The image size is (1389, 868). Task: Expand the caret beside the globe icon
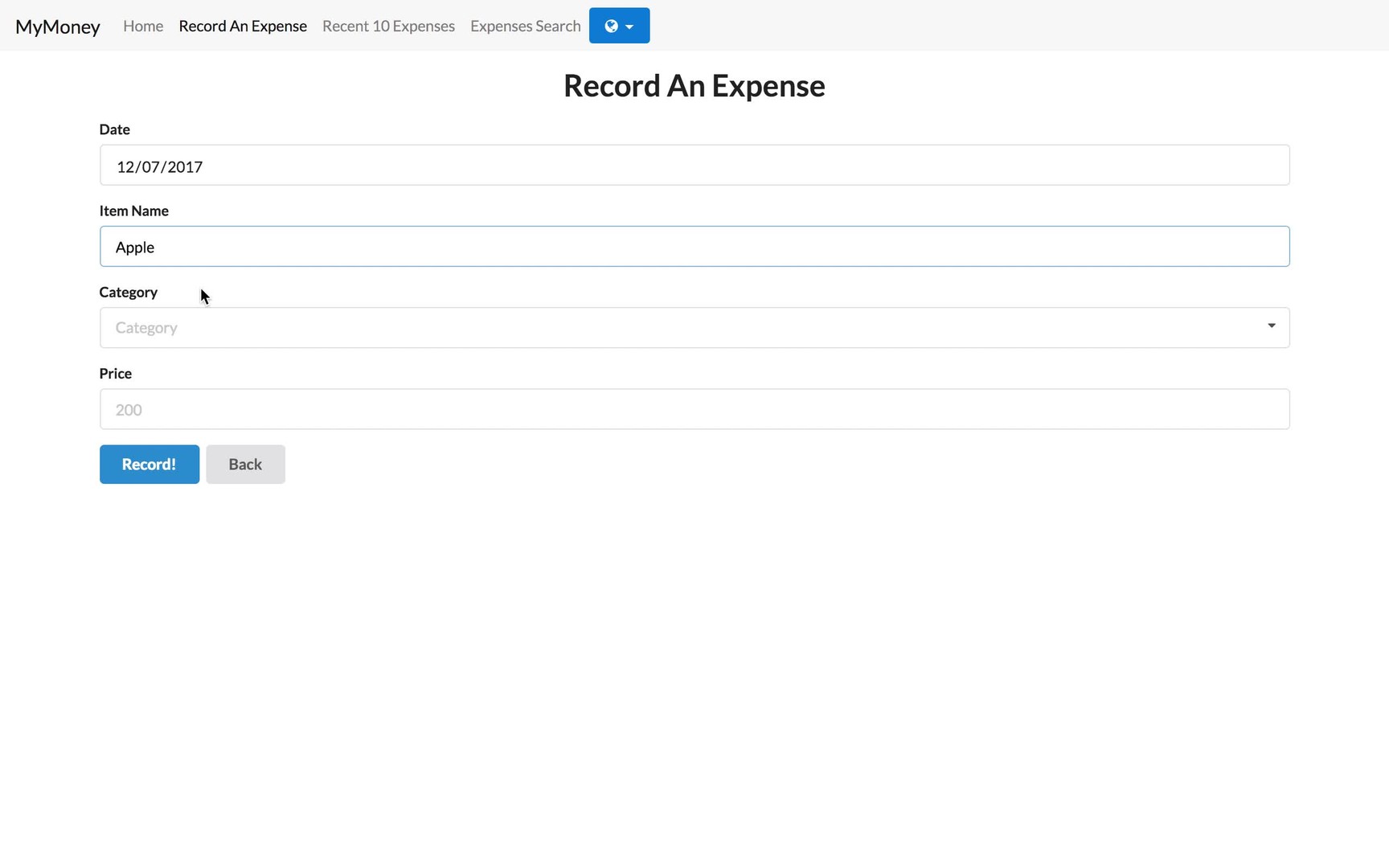(629, 27)
